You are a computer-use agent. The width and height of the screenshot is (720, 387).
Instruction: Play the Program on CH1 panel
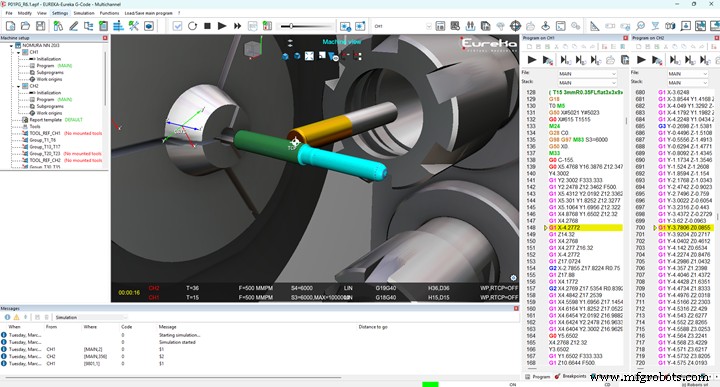tap(532, 60)
